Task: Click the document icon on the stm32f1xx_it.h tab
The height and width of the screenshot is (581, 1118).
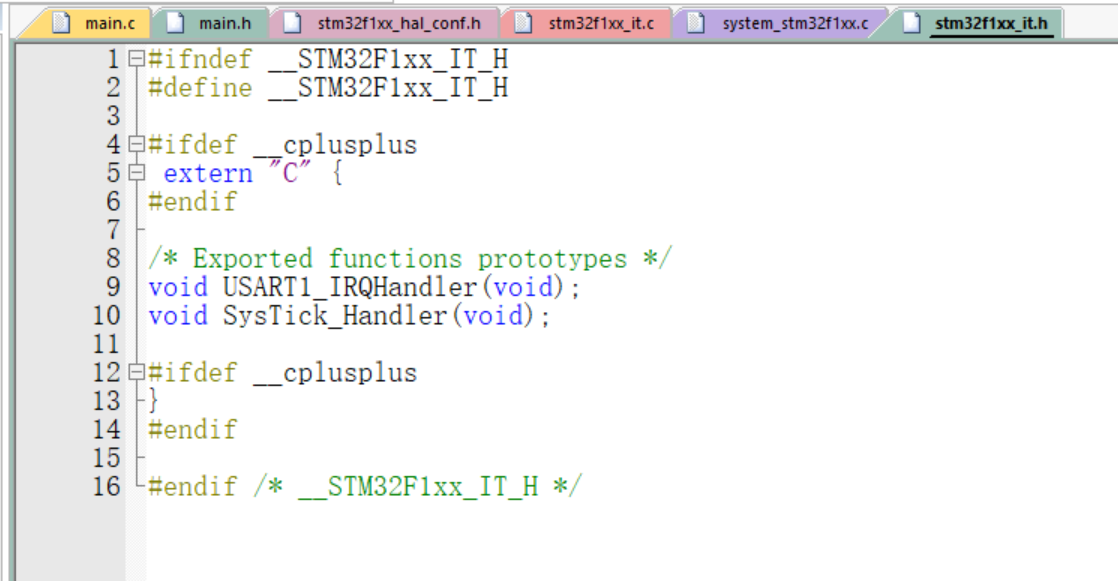Action: pos(911,23)
